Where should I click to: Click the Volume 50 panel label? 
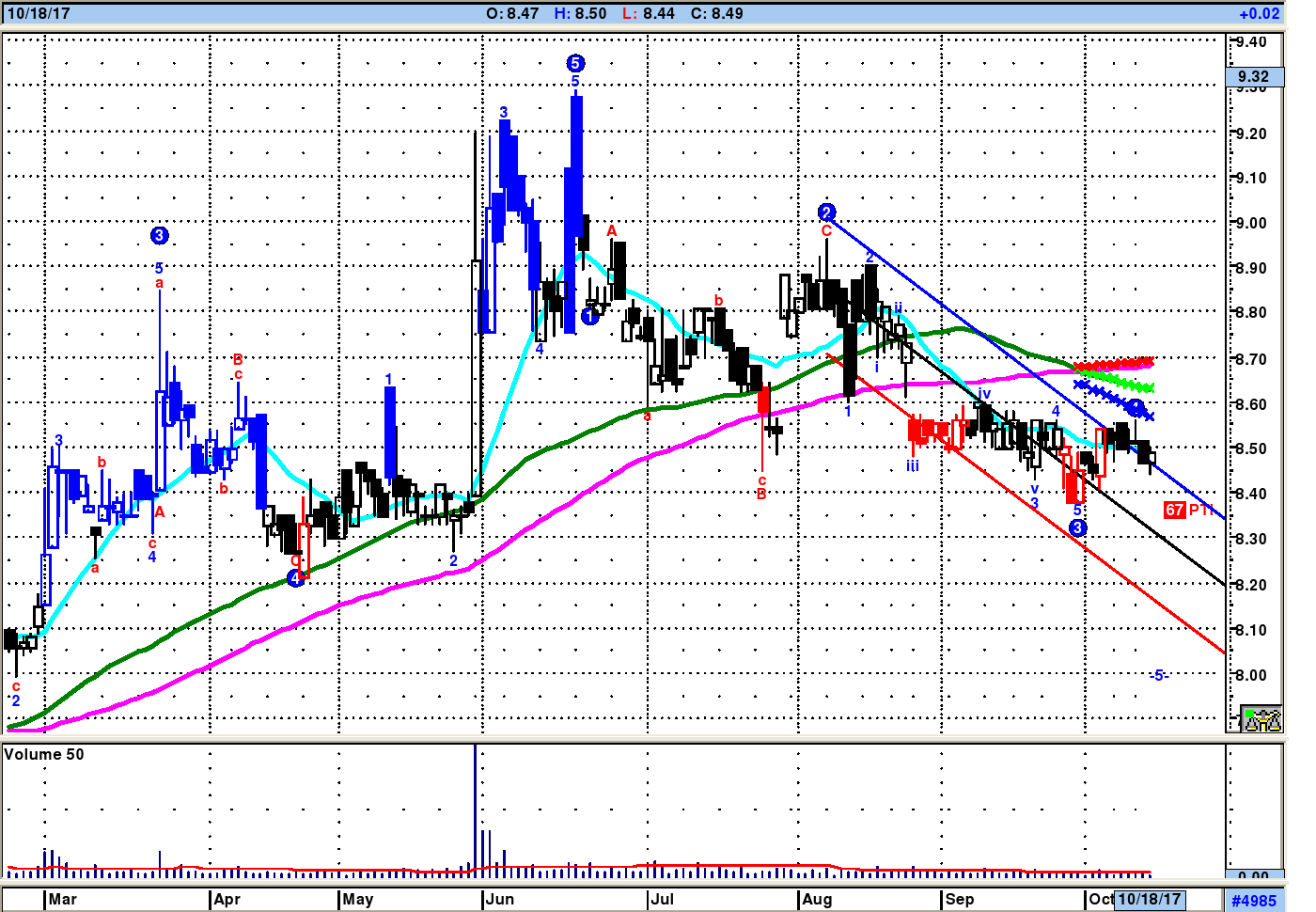(x=44, y=754)
